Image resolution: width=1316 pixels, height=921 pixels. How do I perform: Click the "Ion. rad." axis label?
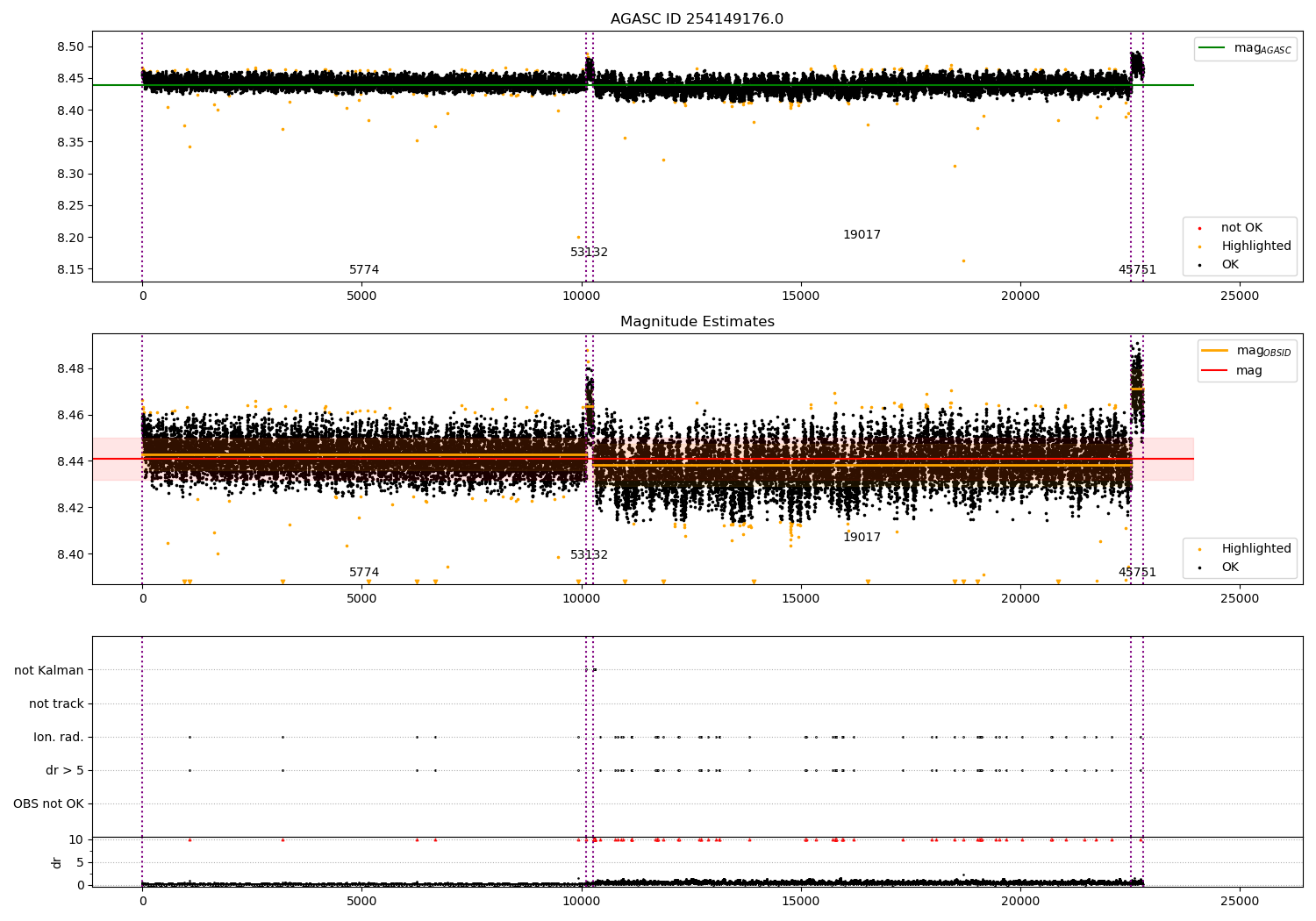point(58,737)
